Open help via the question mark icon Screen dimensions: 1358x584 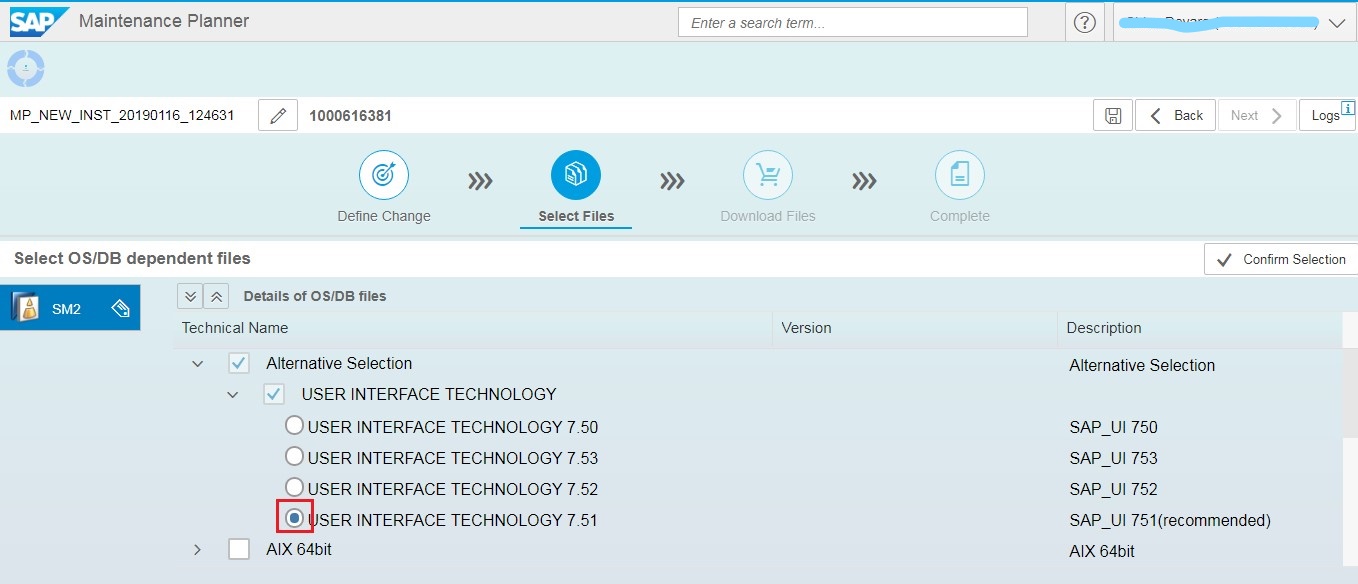[x=1085, y=22]
